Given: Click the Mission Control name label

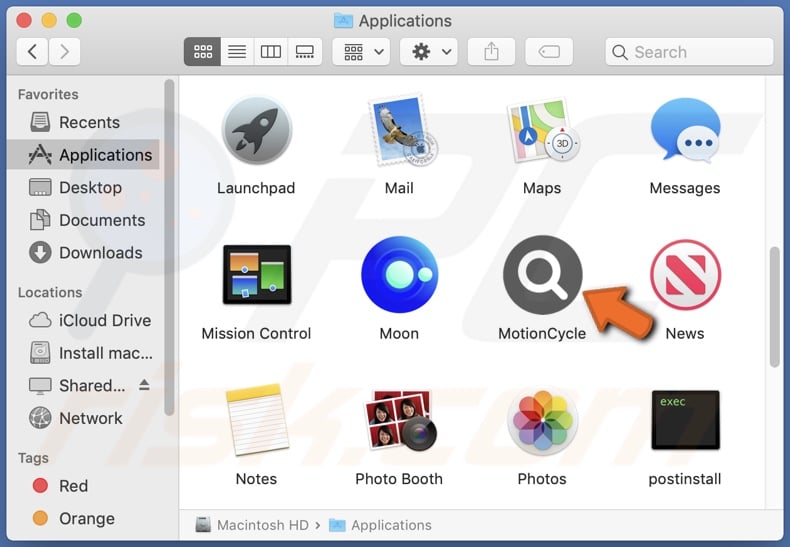Looking at the screenshot, I should click(256, 333).
